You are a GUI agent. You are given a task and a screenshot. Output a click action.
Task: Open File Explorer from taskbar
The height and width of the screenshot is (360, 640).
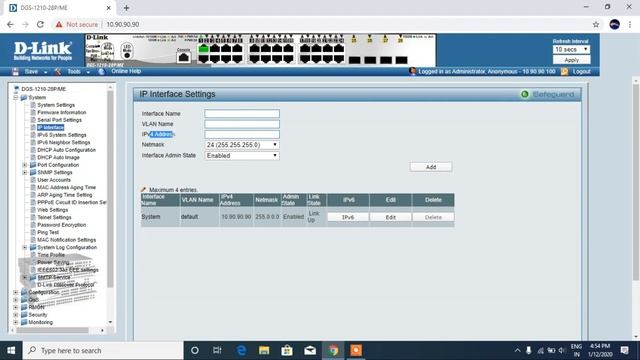(264, 350)
